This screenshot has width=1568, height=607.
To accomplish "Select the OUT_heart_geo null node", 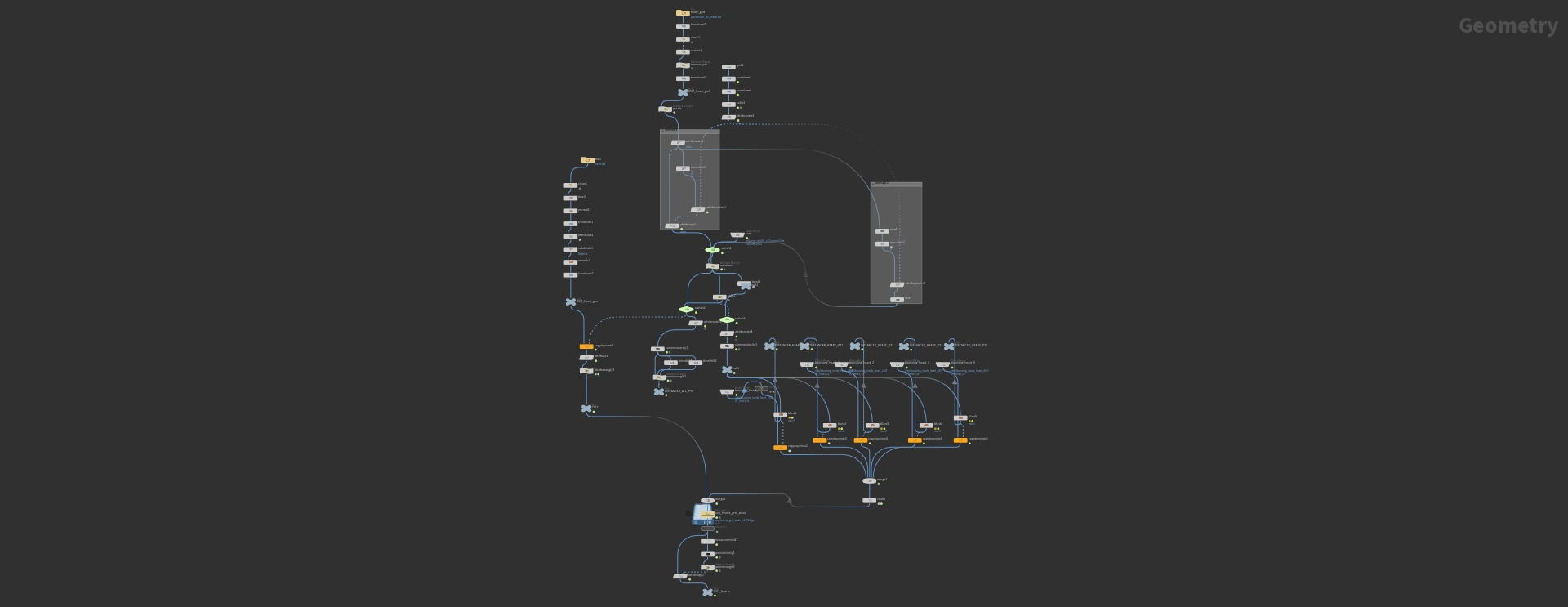I will point(571,301).
